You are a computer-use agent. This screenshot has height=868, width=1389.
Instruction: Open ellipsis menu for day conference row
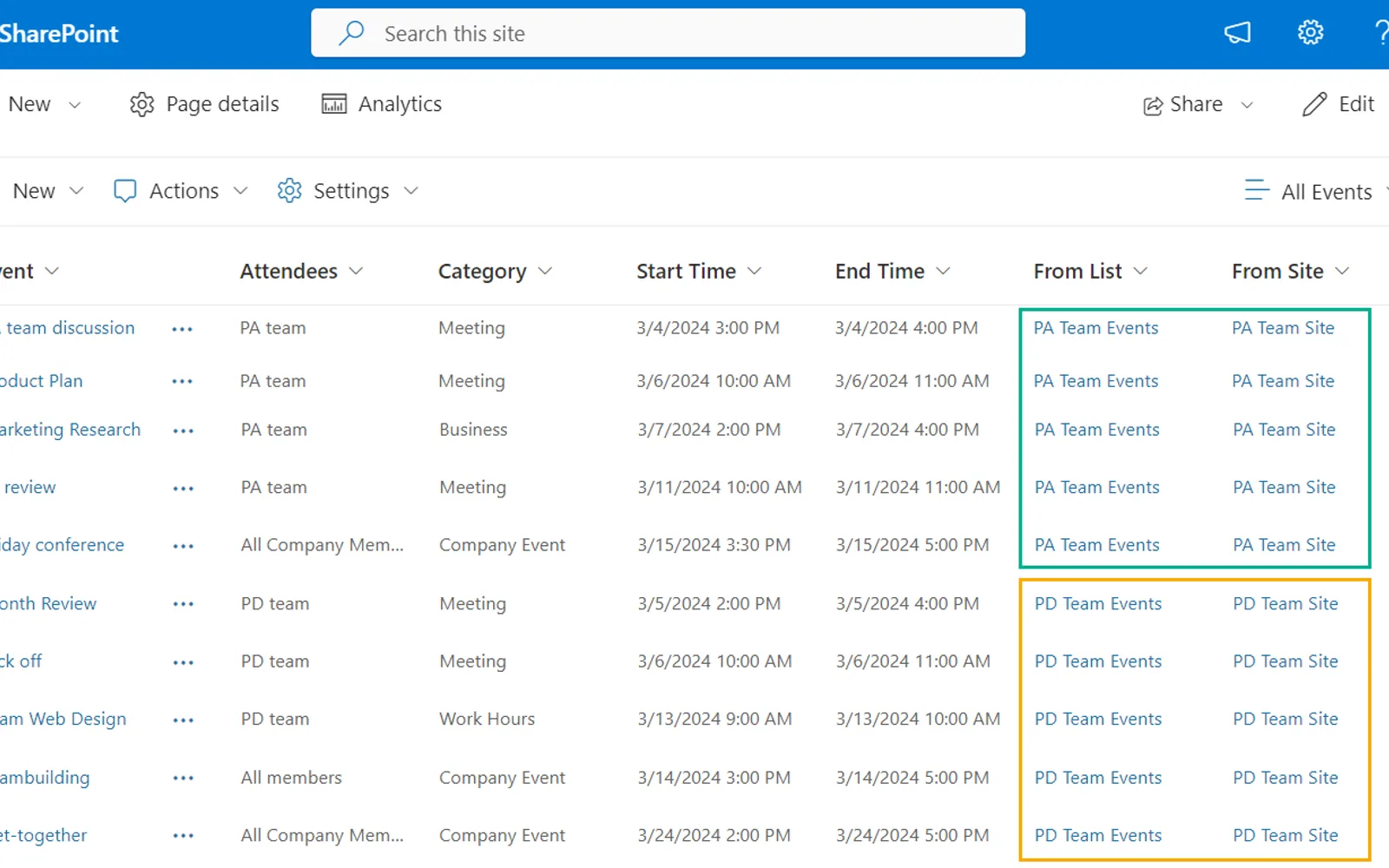[183, 547]
